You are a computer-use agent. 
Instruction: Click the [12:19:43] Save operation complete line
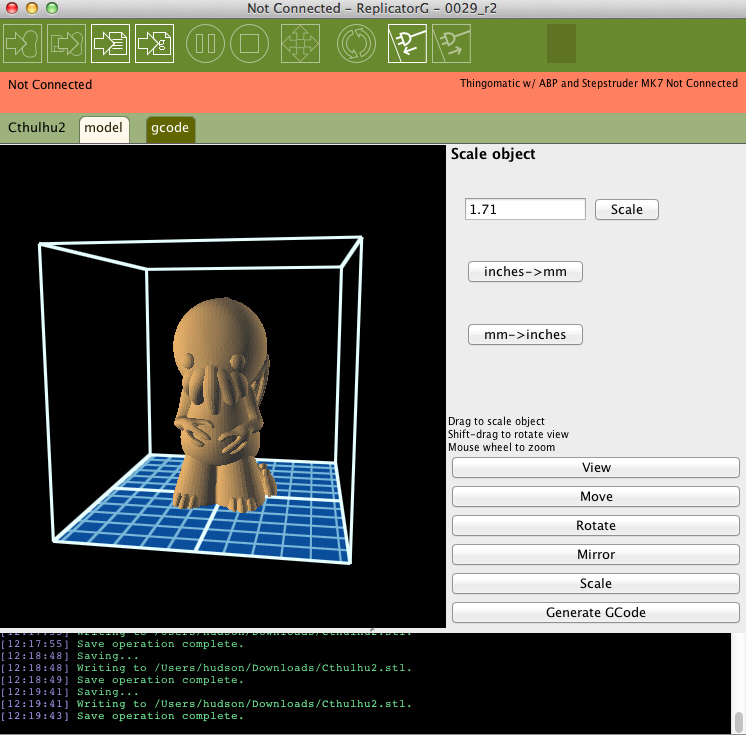[122, 716]
